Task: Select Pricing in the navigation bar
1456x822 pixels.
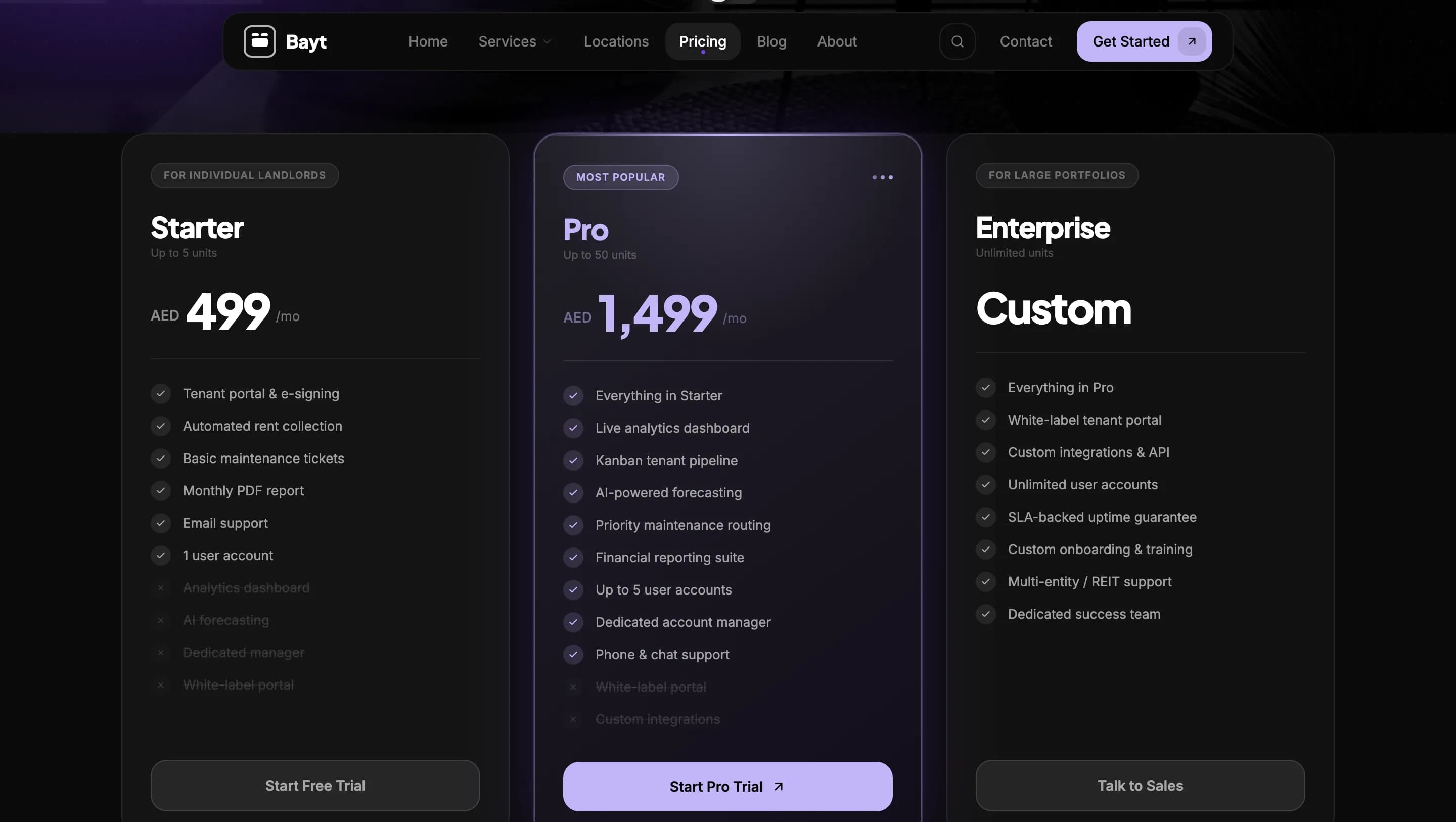Action: point(703,41)
